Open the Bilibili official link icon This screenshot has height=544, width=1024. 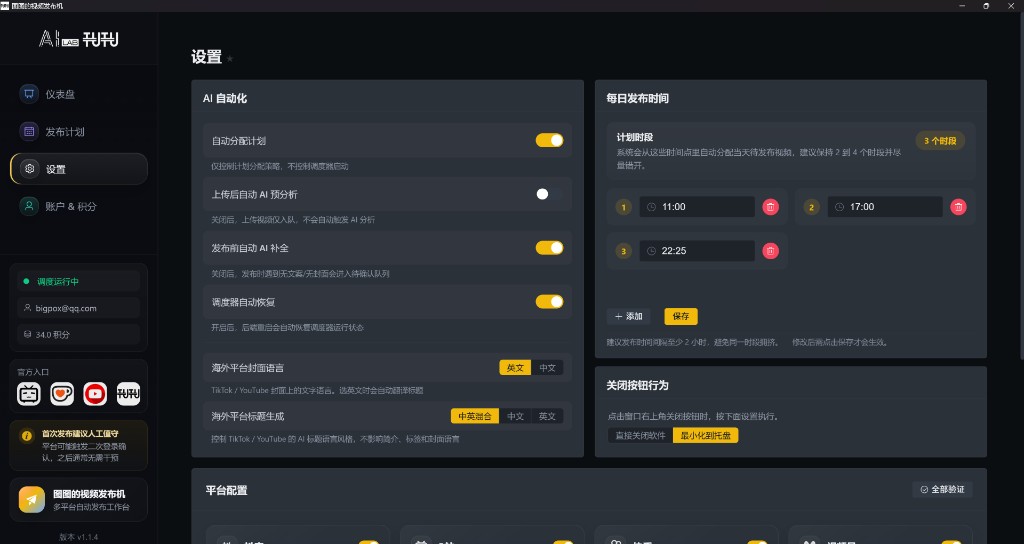click(29, 394)
